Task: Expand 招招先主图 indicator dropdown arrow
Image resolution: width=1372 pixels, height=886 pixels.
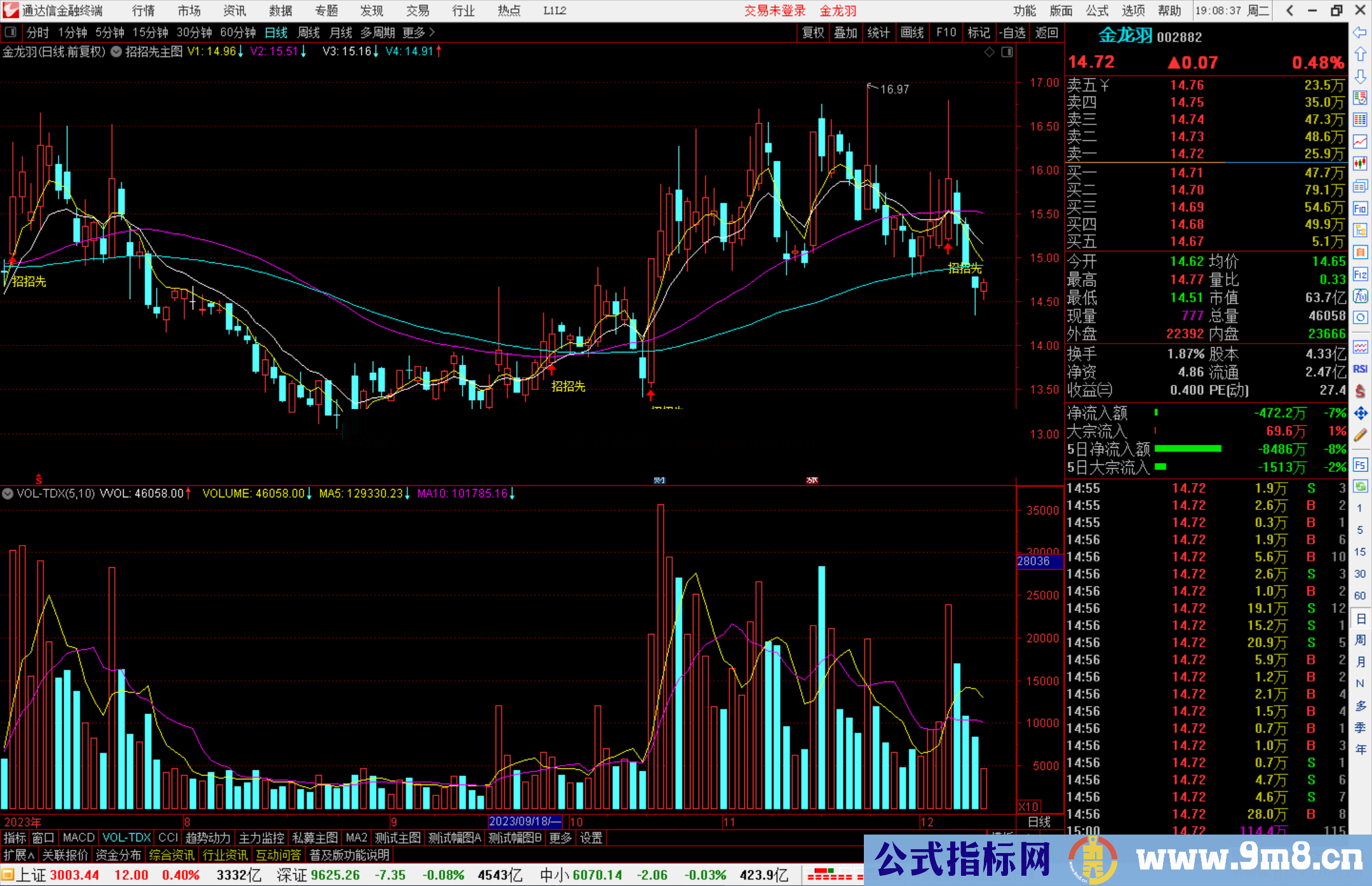Action: tap(116, 52)
